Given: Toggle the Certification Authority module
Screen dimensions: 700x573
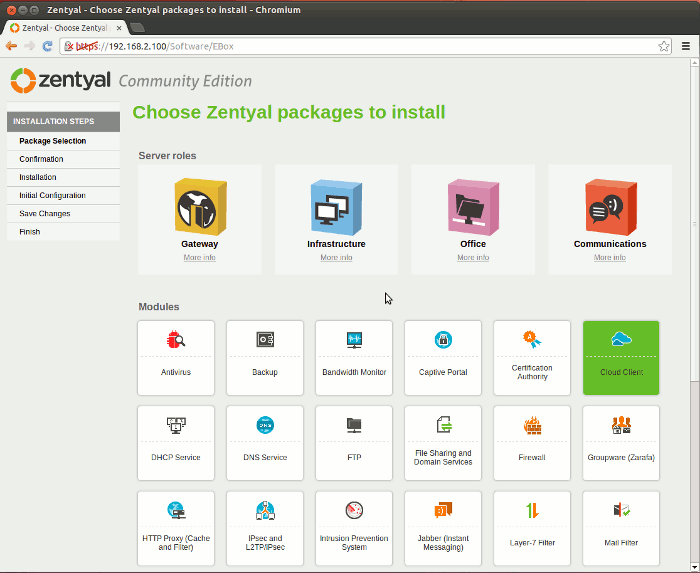Looking at the screenshot, I should tap(532, 358).
